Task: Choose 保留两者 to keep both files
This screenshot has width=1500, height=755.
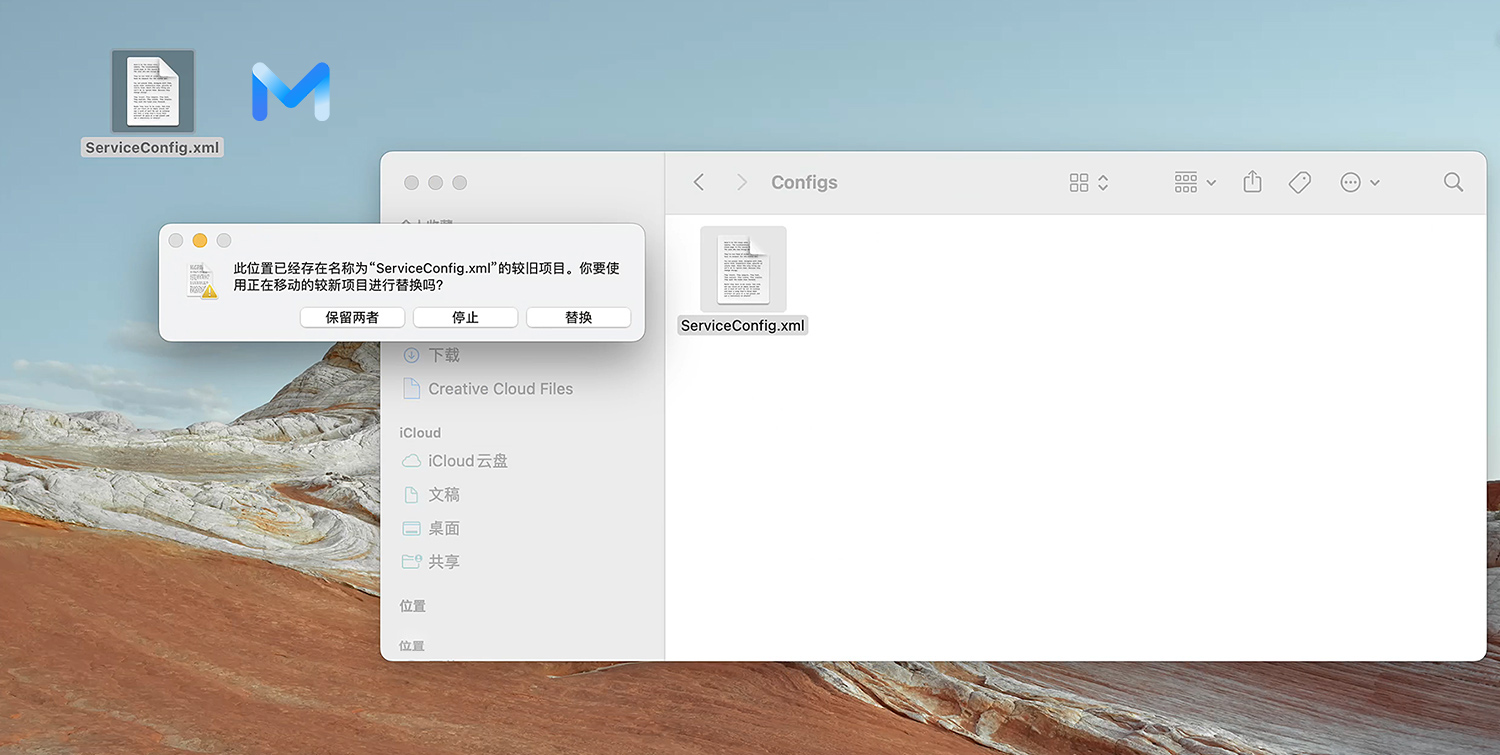Action: coord(352,317)
